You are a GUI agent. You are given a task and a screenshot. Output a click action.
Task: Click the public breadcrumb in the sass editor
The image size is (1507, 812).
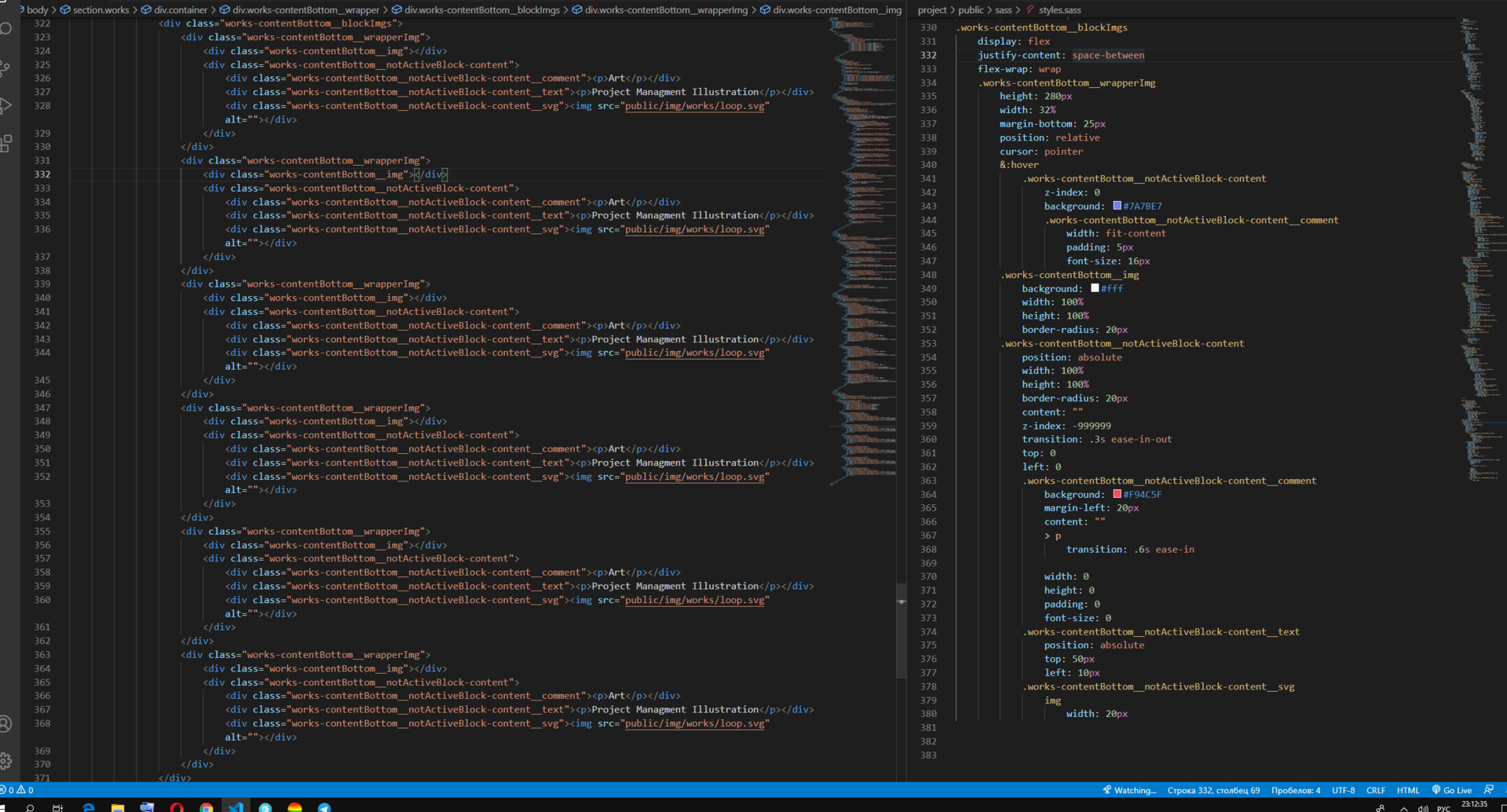(971, 10)
